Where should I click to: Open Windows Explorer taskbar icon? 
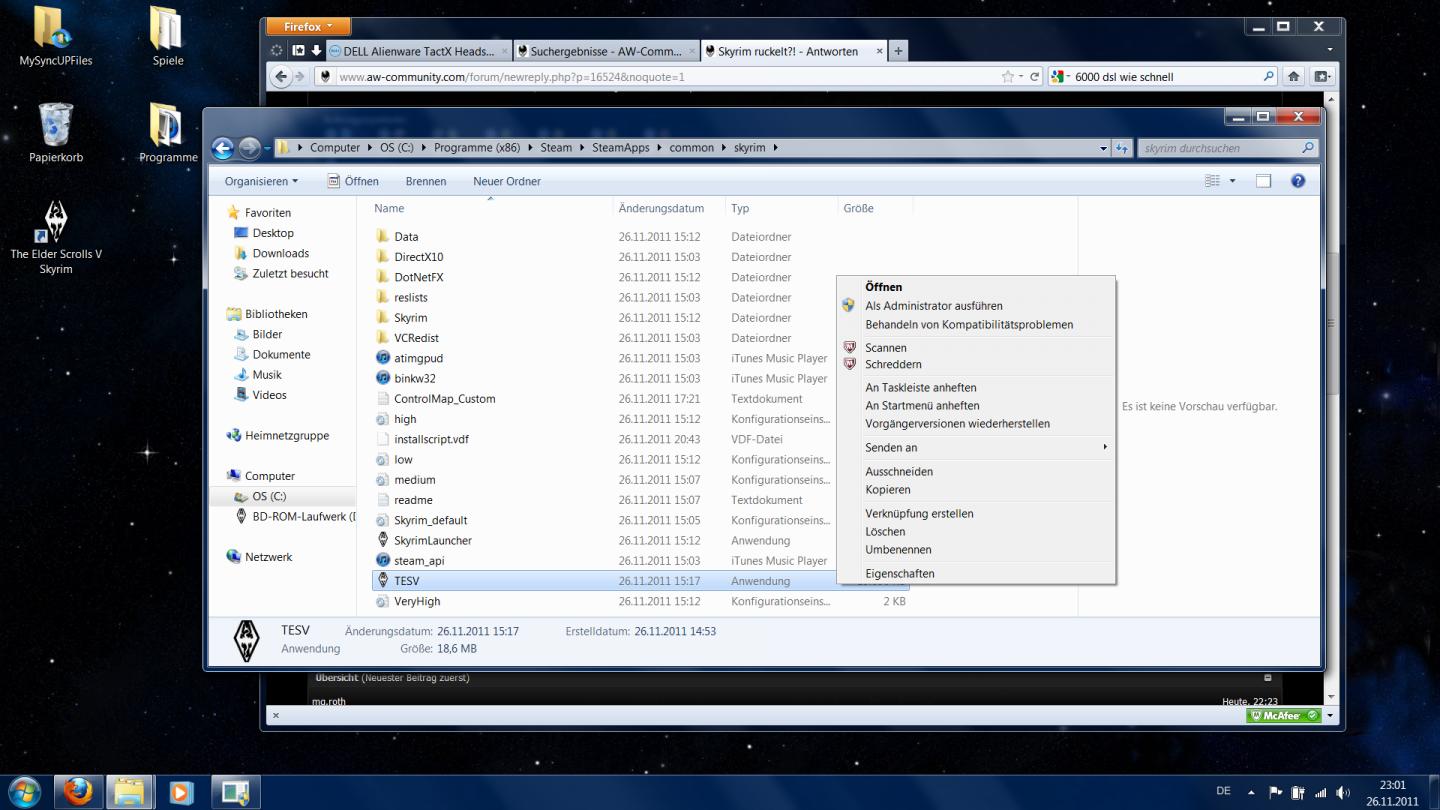tap(129, 791)
